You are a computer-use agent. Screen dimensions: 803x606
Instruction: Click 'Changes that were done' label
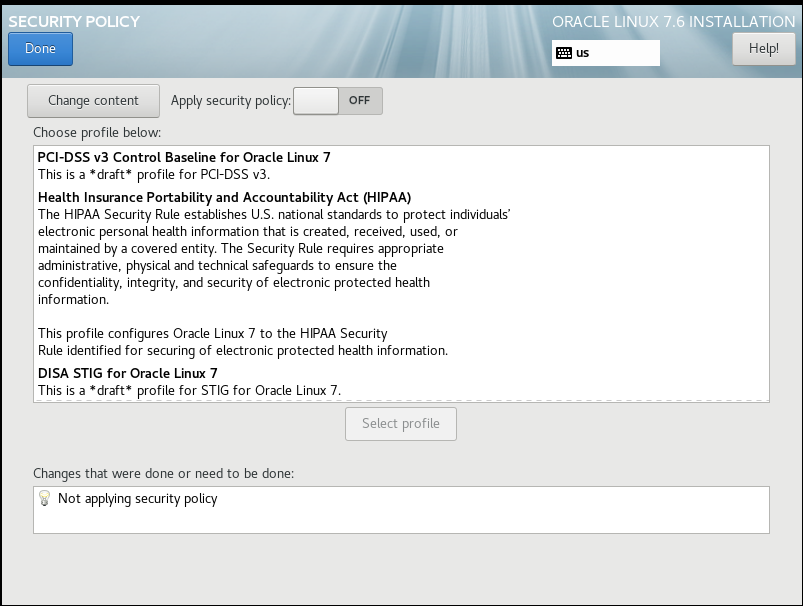[x=163, y=473]
